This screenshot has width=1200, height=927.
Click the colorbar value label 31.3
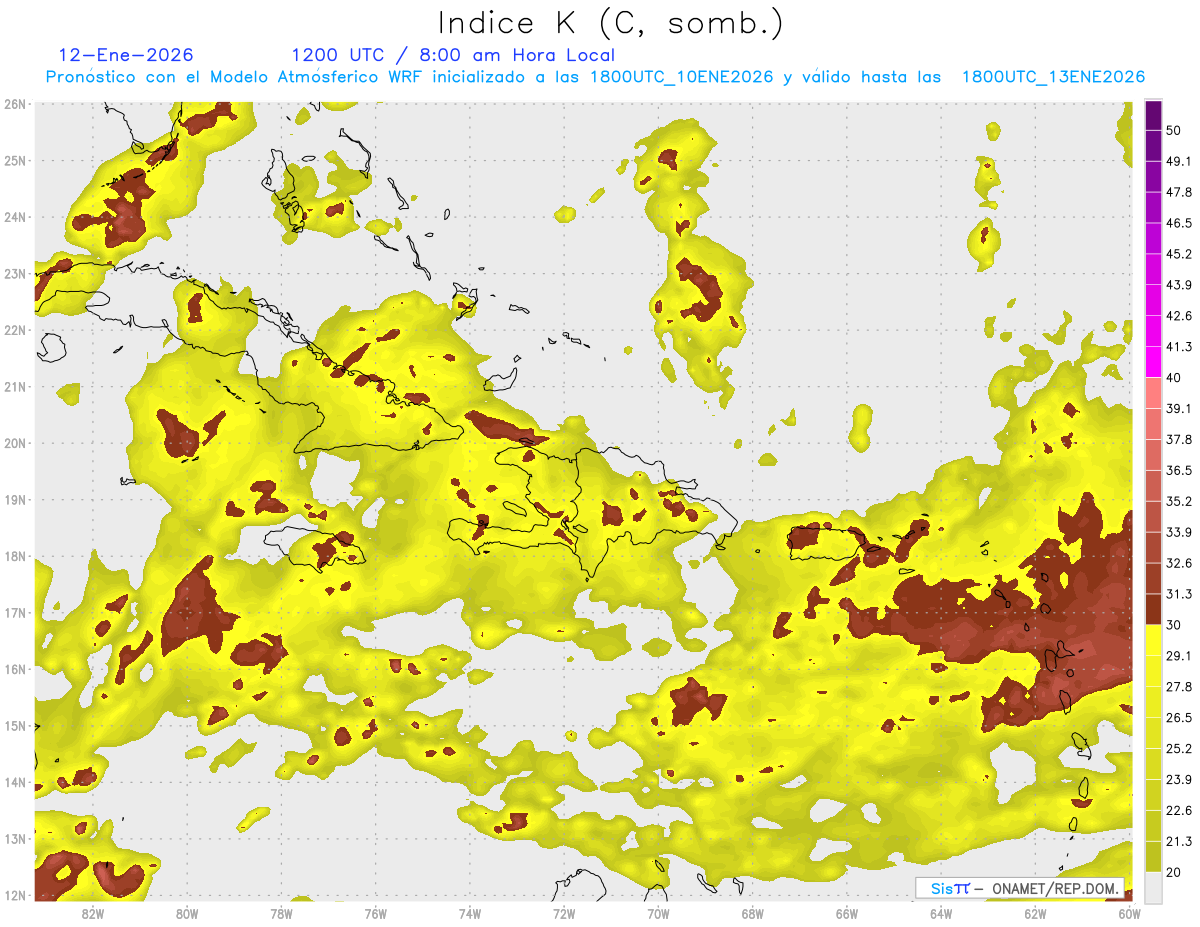pos(1179,594)
